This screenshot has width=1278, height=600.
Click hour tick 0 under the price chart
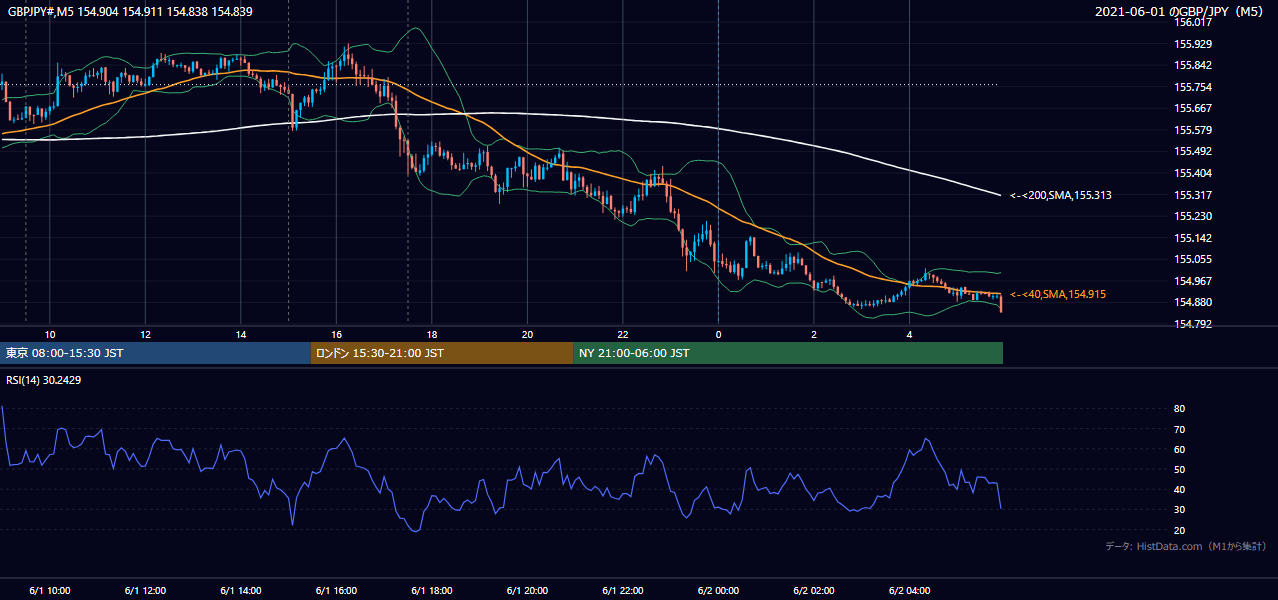(x=718, y=334)
